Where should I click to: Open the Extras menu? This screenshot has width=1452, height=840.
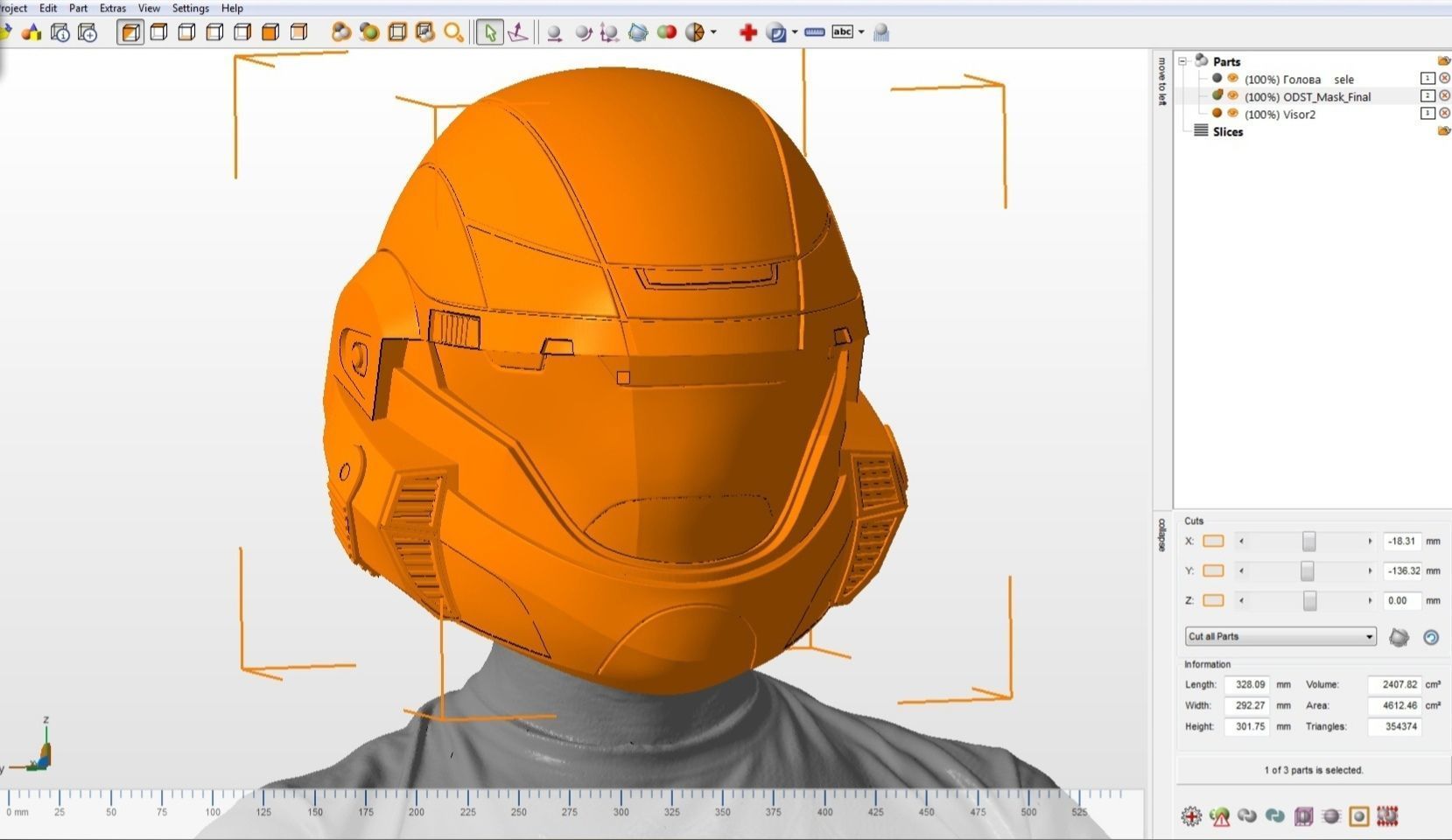[113, 8]
